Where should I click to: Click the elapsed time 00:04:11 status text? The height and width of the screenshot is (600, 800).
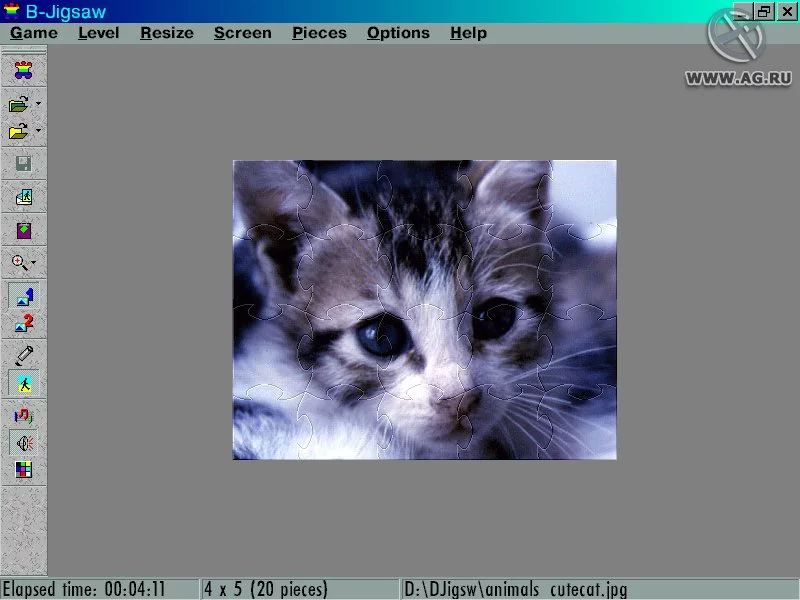point(84,589)
